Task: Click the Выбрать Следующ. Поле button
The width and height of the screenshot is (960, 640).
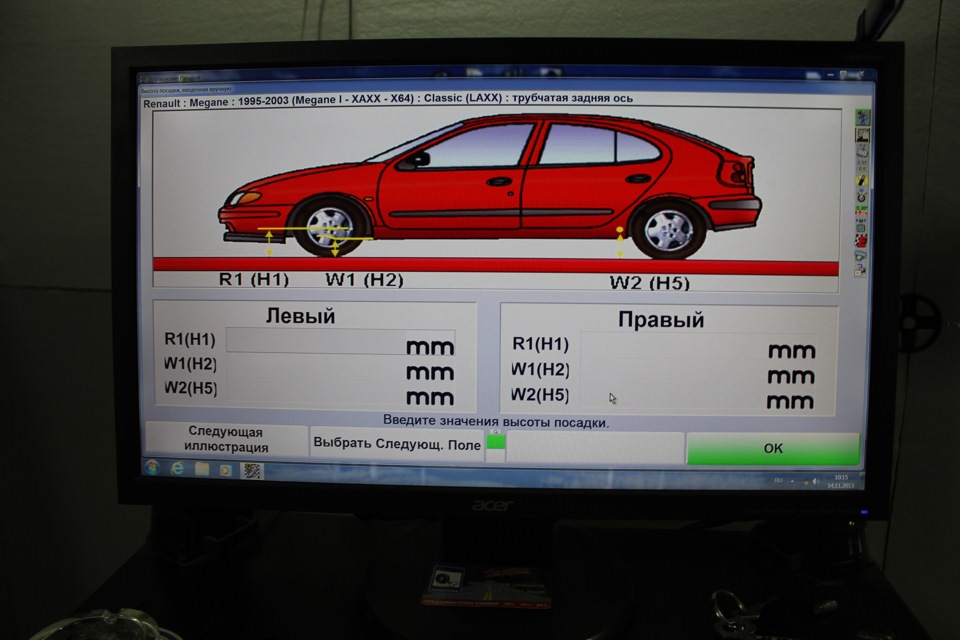Action: click(x=397, y=443)
